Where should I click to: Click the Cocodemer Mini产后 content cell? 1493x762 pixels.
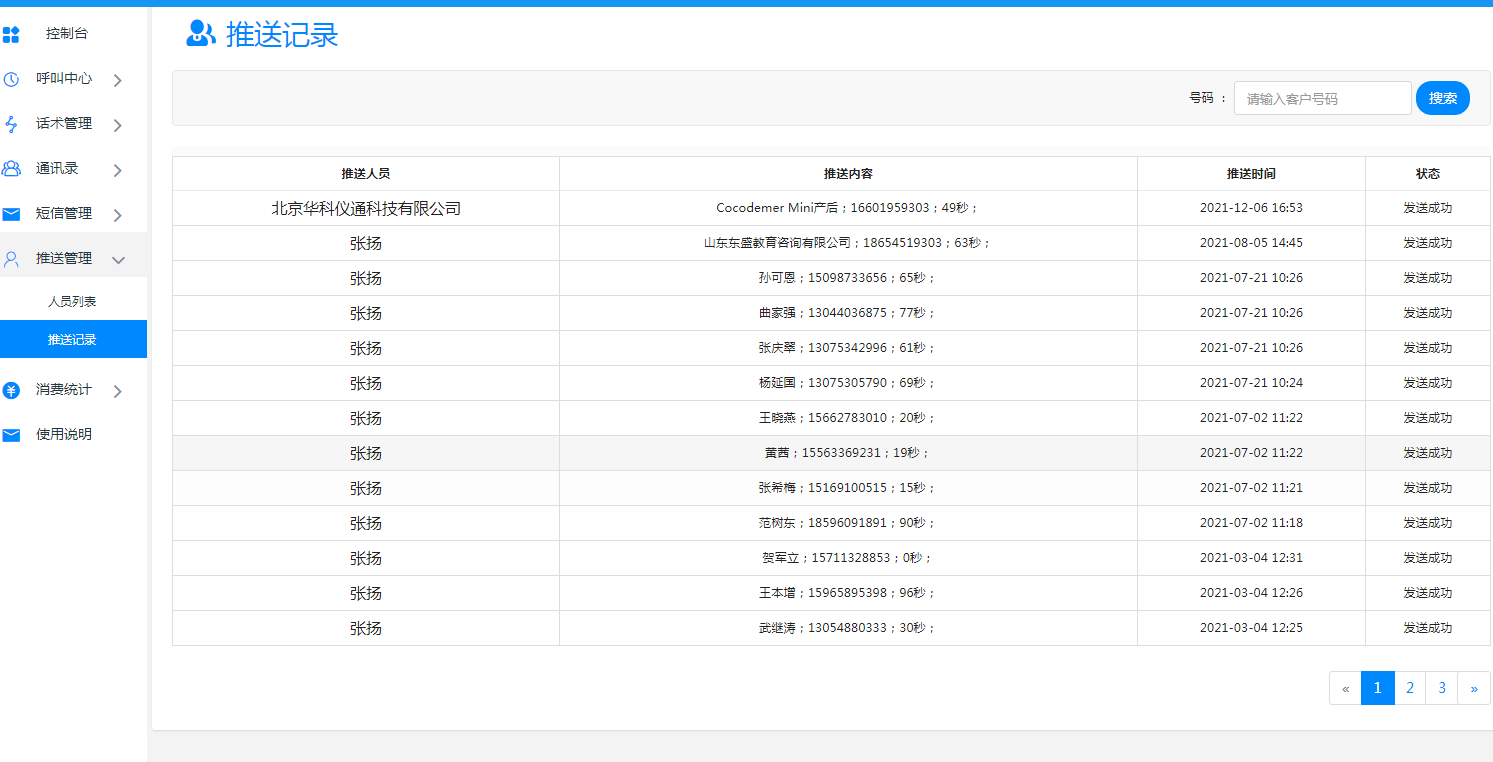pyautogui.click(x=848, y=208)
